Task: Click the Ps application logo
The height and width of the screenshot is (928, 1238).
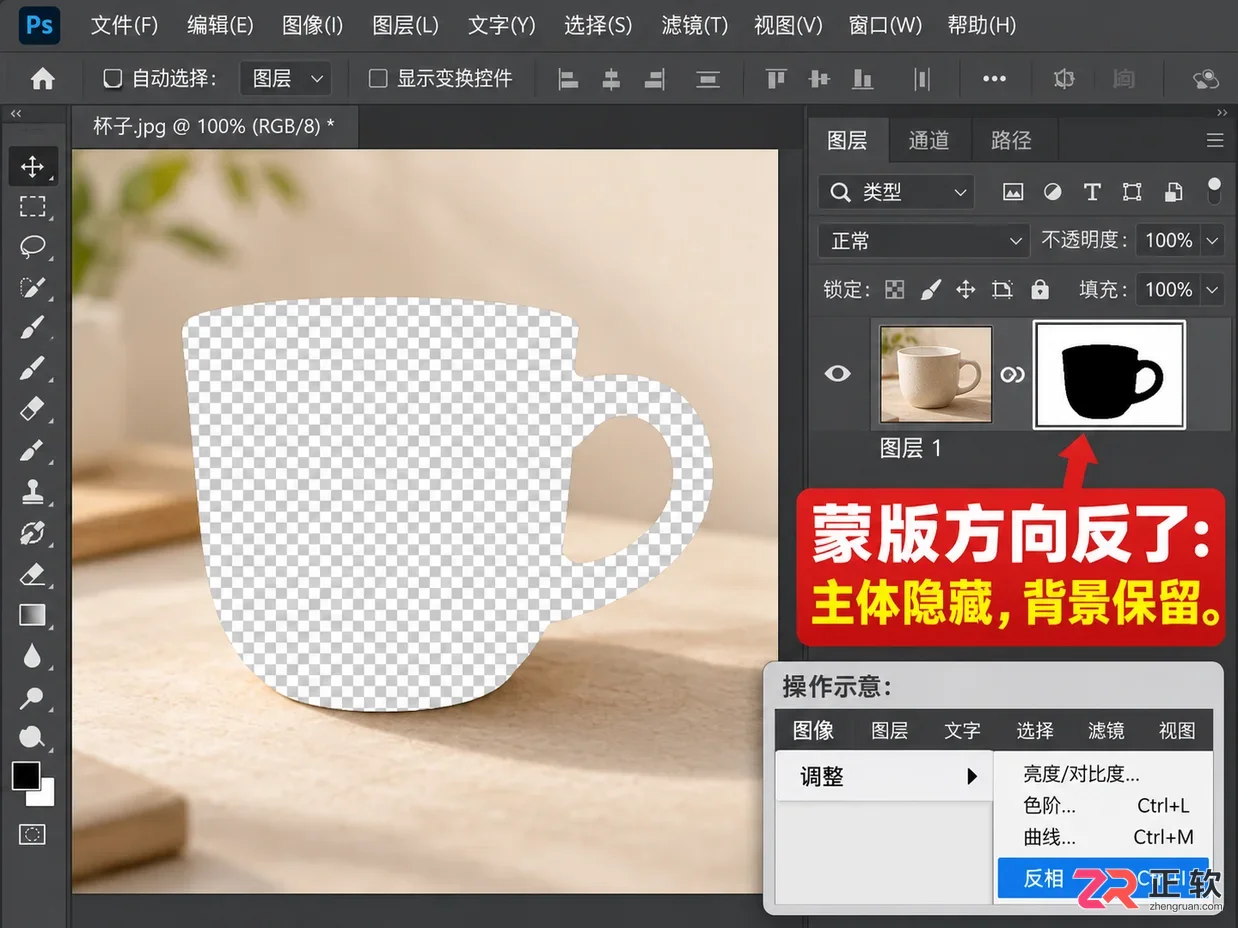Action: (39, 25)
